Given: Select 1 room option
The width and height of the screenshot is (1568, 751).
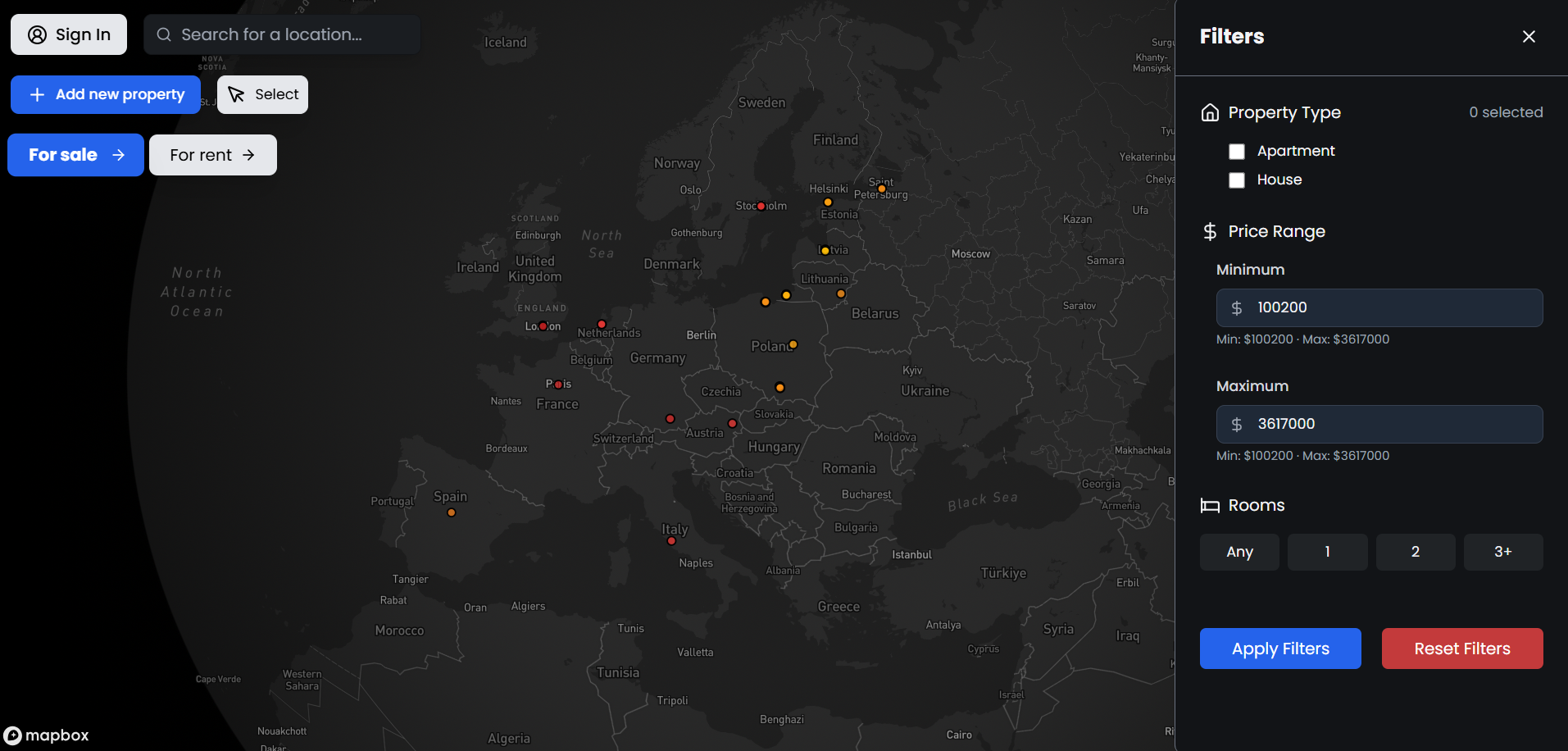Looking at the screenshot, I should tap(1328, 552).
